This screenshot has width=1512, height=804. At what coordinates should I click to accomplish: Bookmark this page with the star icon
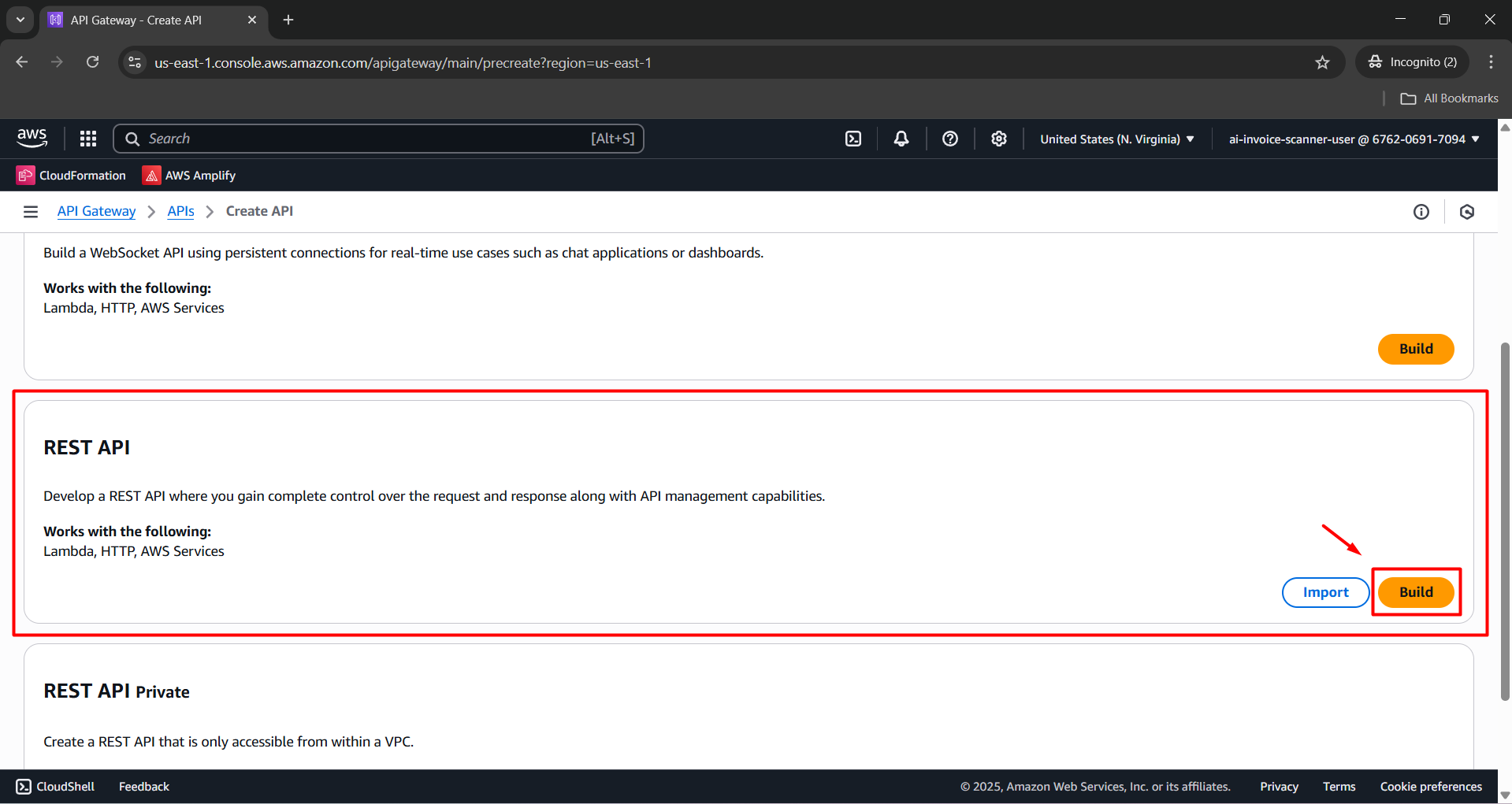[x=1322, y=62]
